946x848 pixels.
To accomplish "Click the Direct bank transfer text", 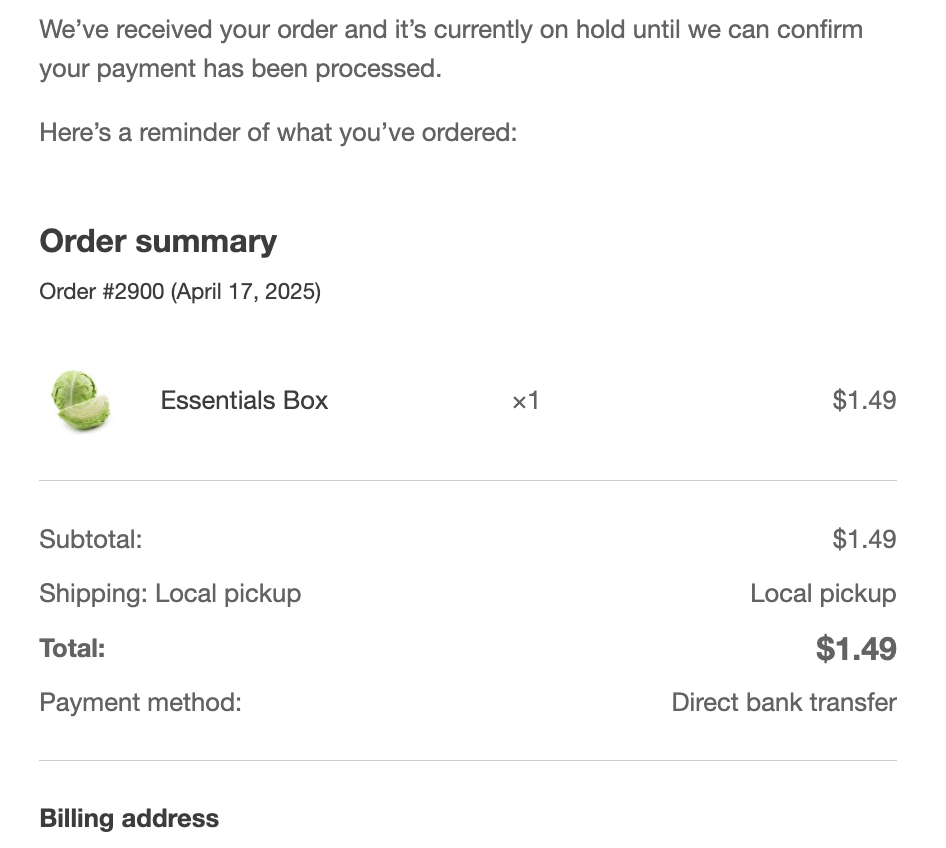I will coord(784,703).
